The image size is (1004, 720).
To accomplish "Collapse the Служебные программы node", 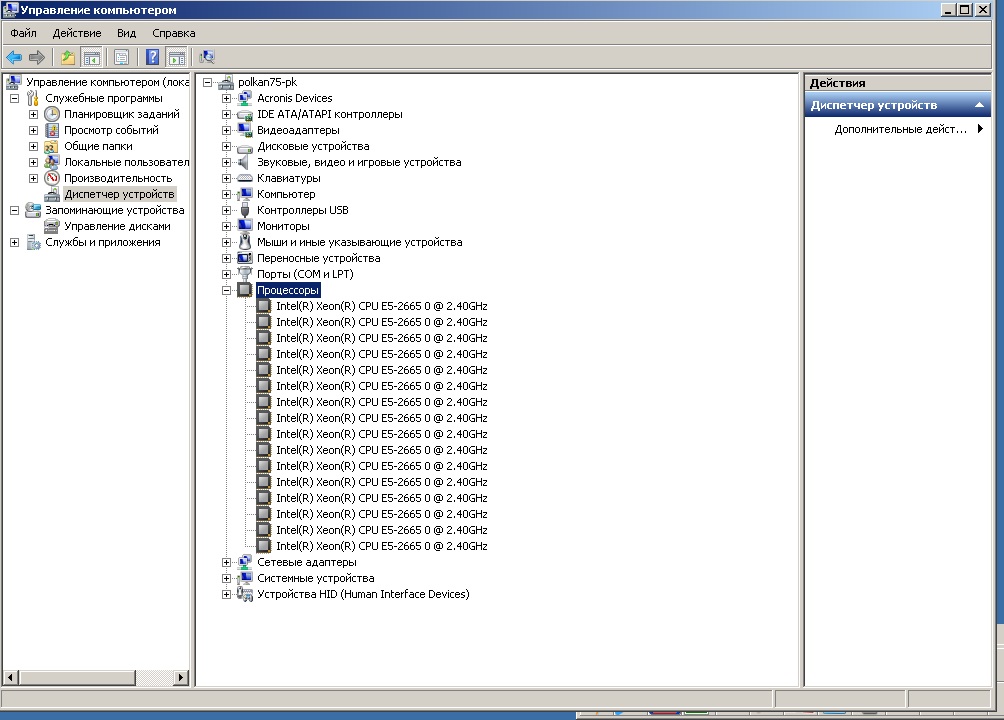I will tap(15, 99).
